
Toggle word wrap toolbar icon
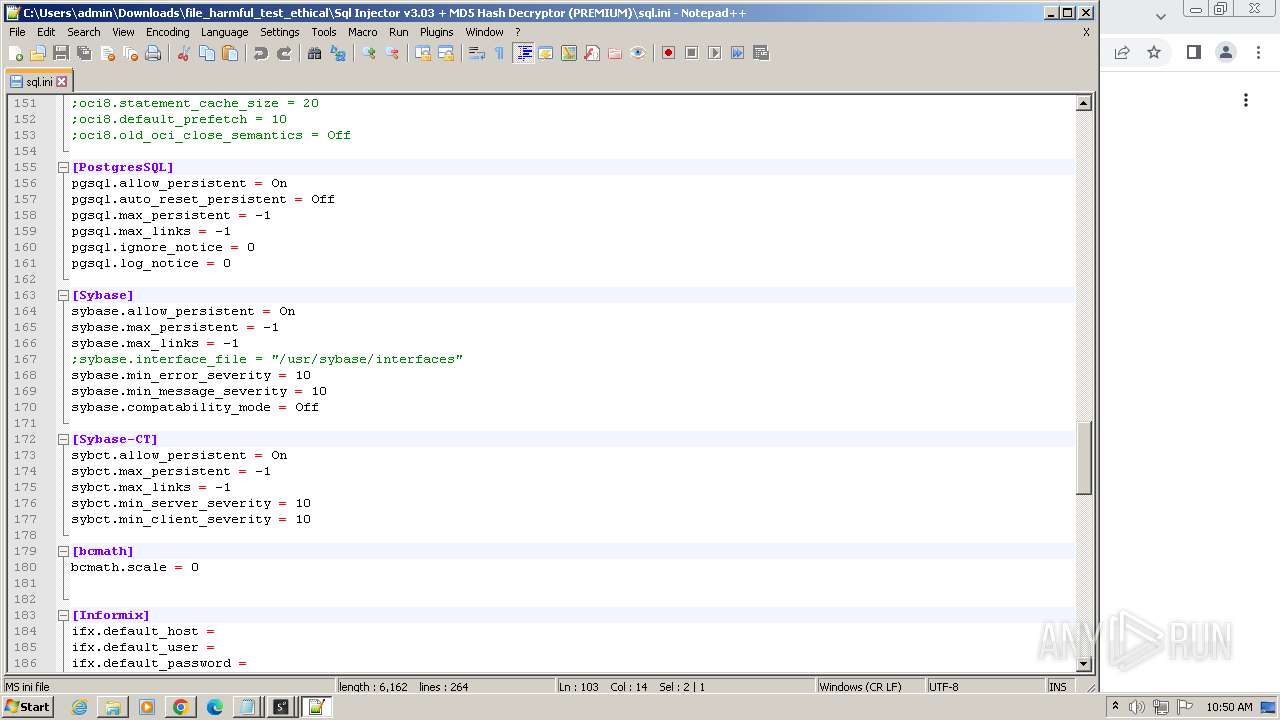477,53
